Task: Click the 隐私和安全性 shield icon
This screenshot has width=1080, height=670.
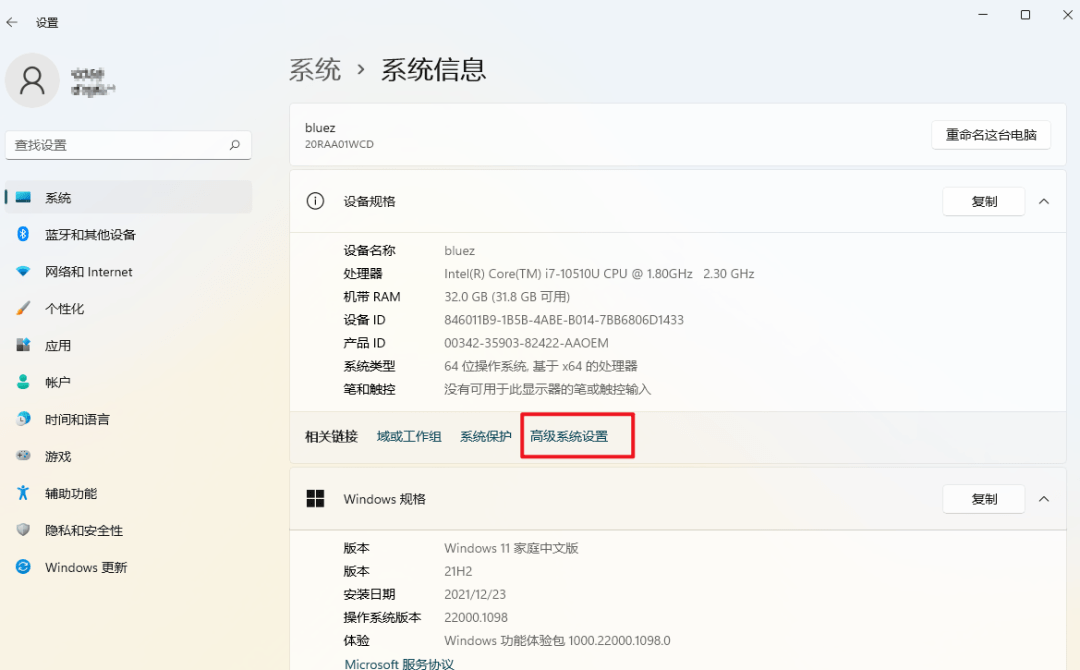Action: [23, 530]
